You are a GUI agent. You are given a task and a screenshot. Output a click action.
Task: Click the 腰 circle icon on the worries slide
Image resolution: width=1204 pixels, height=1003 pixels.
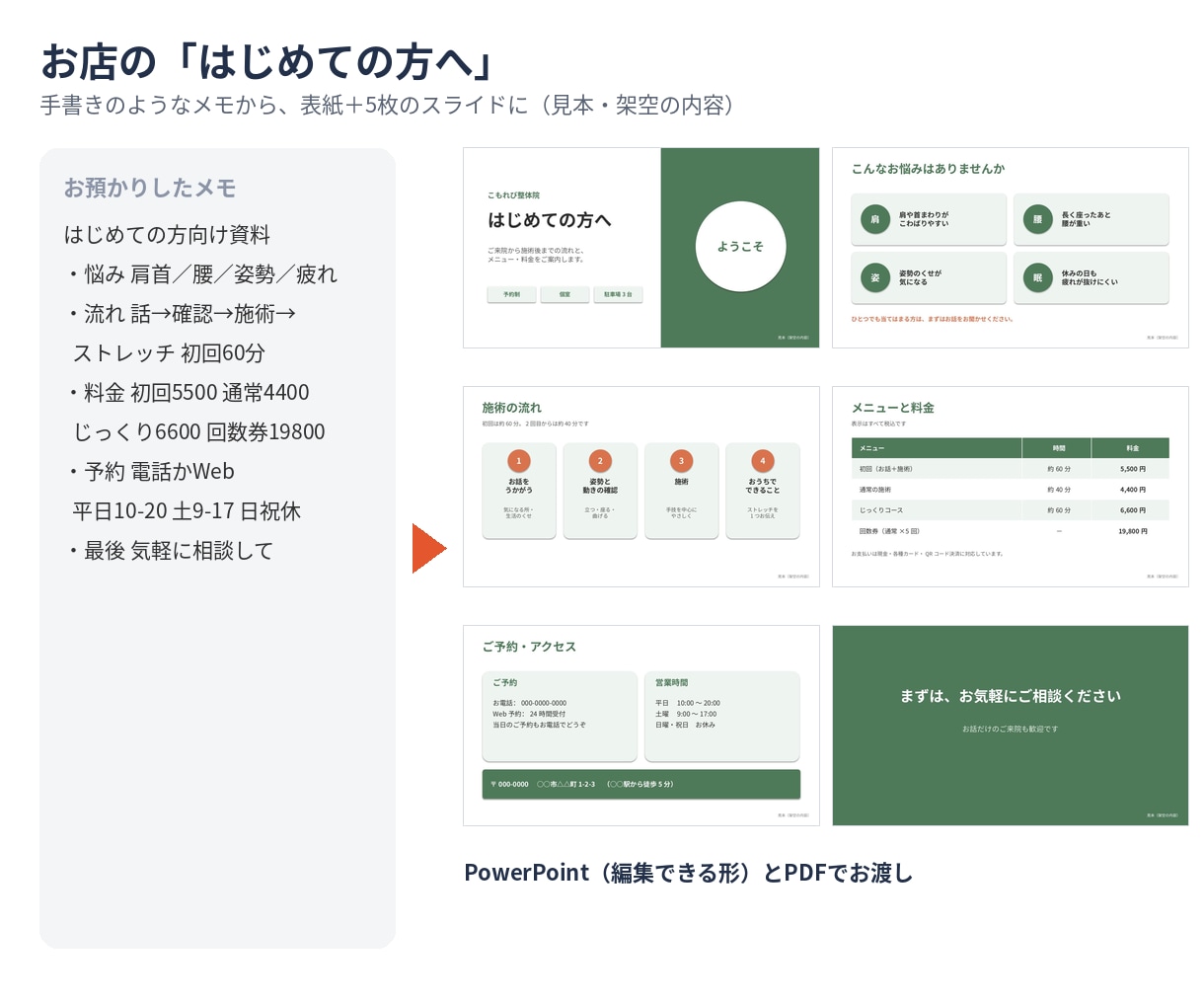(x=1037, y=219)
